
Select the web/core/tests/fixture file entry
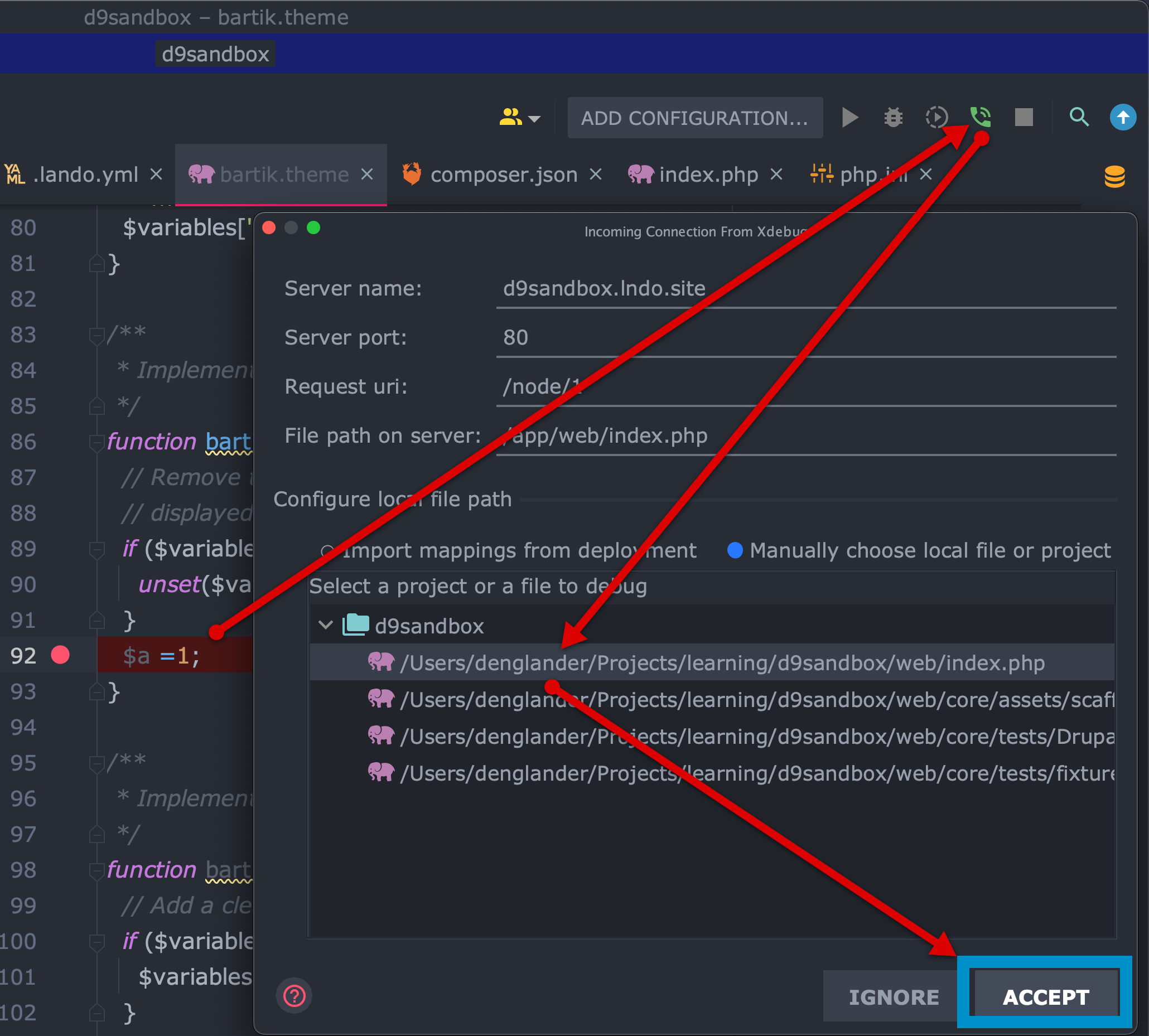click(x=712, y=773)
